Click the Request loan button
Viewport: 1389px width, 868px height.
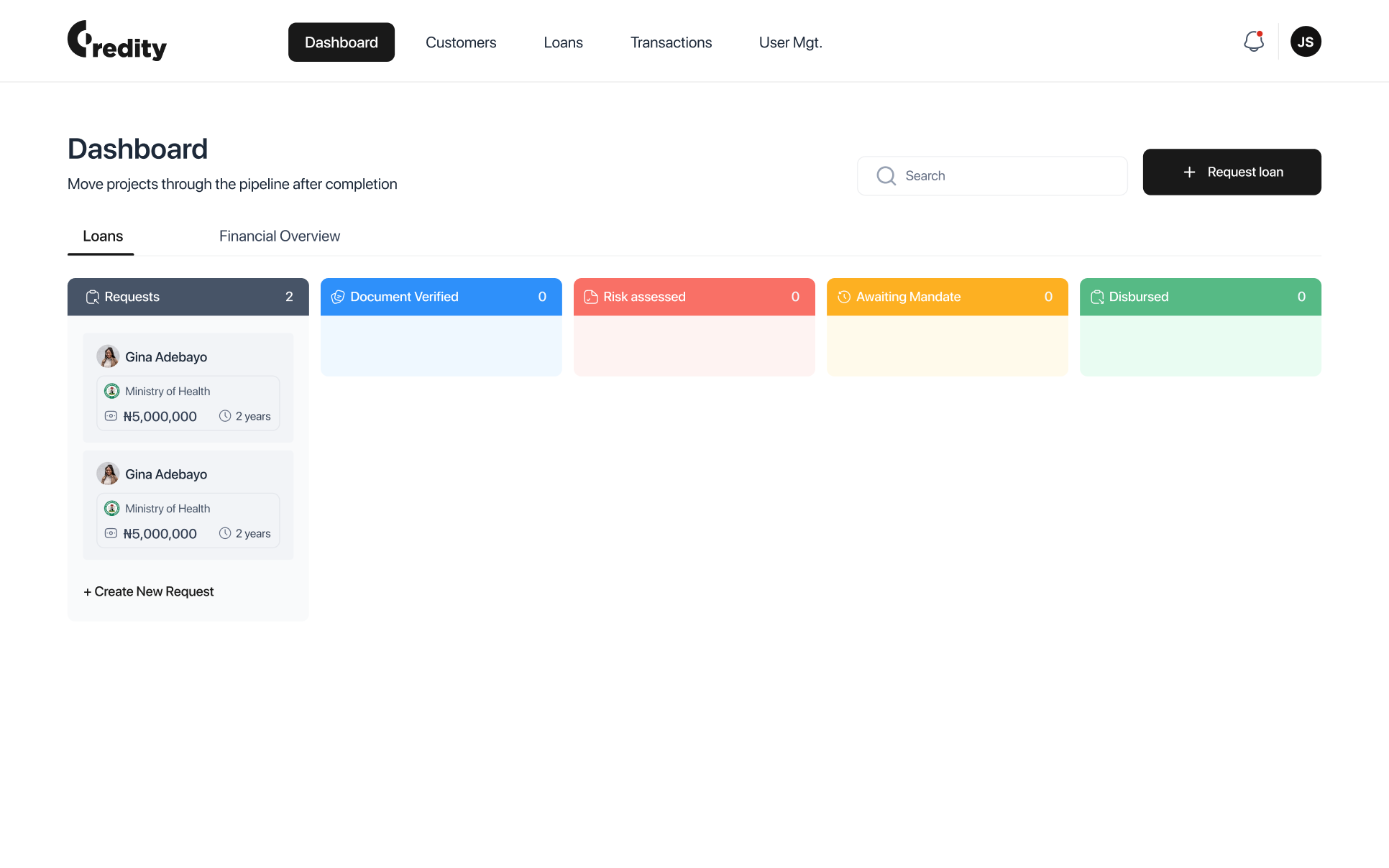point(1232,172)
